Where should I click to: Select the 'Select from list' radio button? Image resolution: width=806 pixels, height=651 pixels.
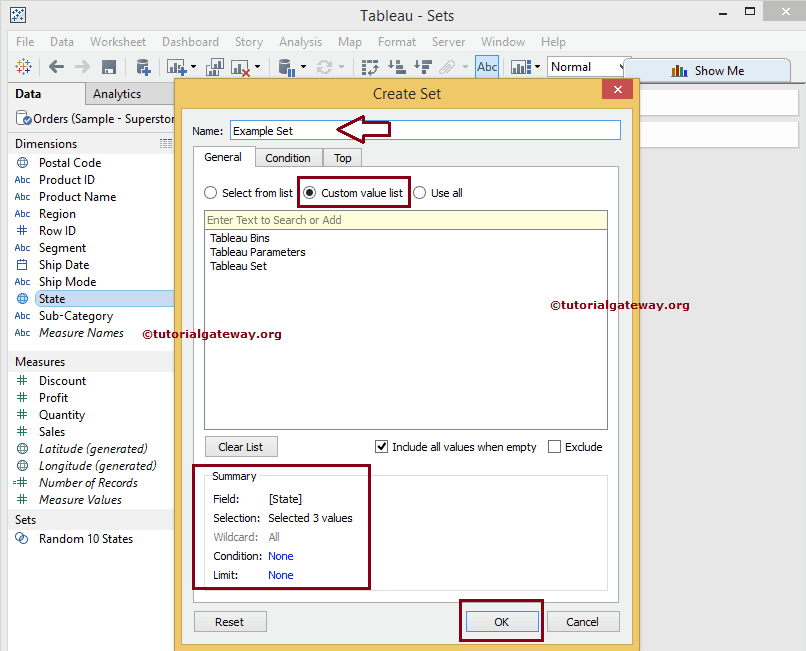point(210,193)
